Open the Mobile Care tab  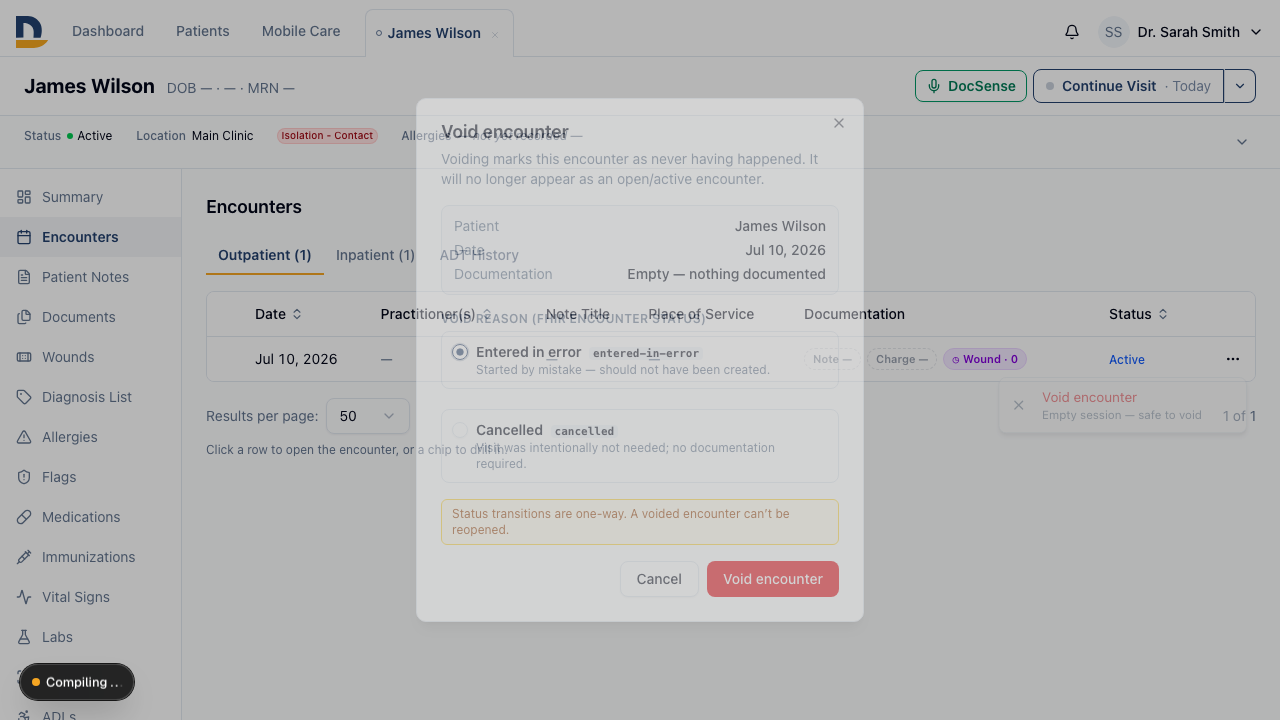[x=301, y=31]
